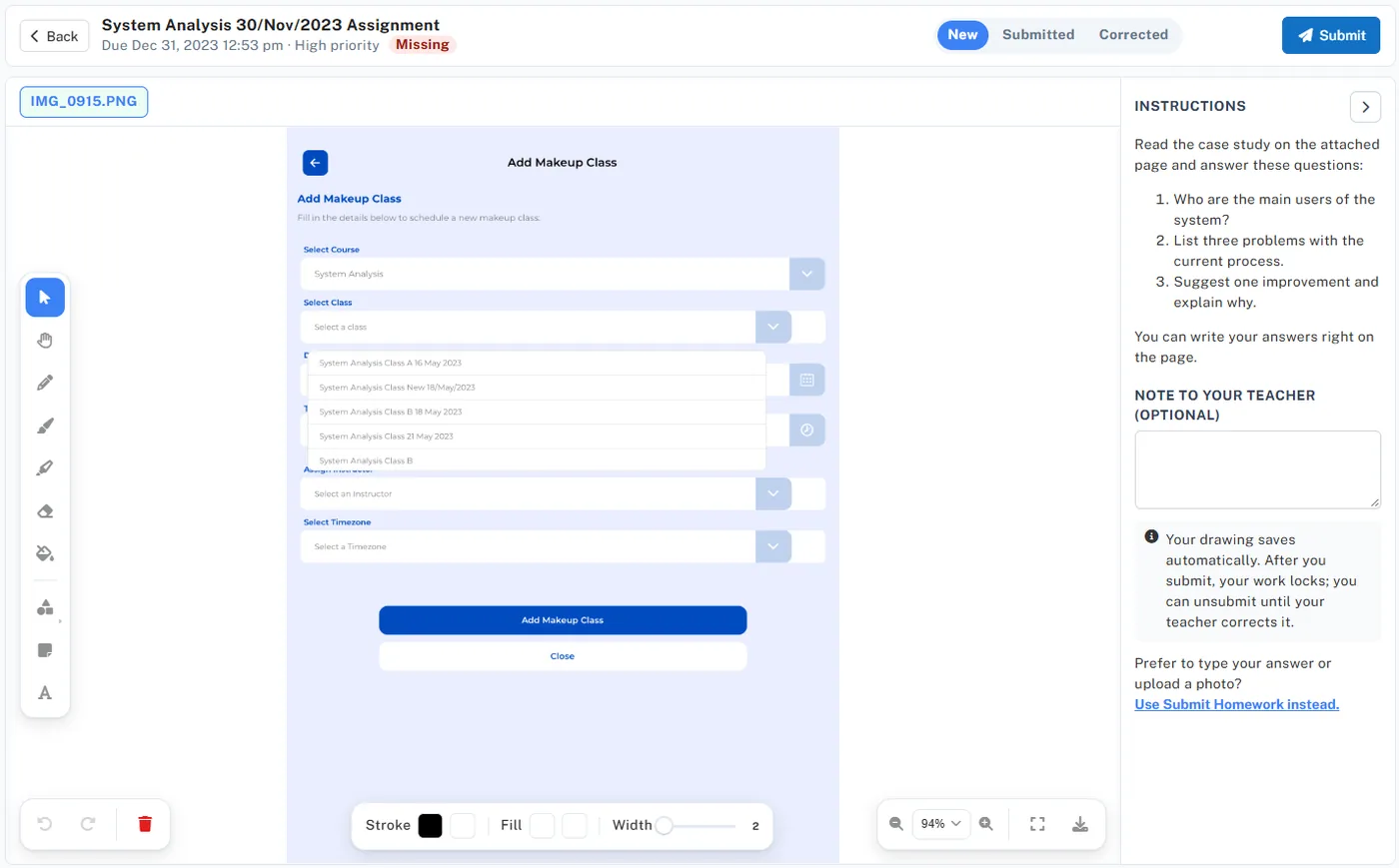1399x868 pixels.
Task: Adjust the stroke Width slider
Action: pos(698,825)
